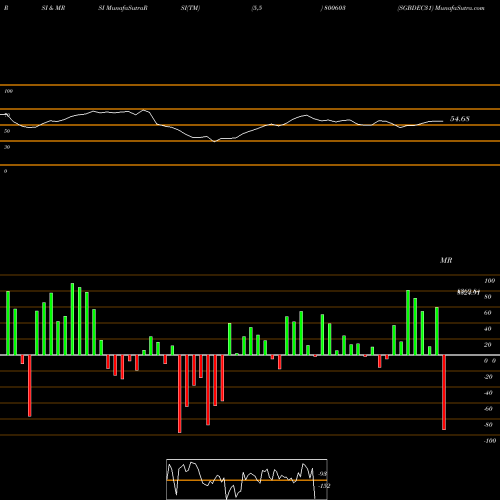Click the SI & MR header text
The width and height of the screenshot is (500, 500).
[x=53, y=8]
